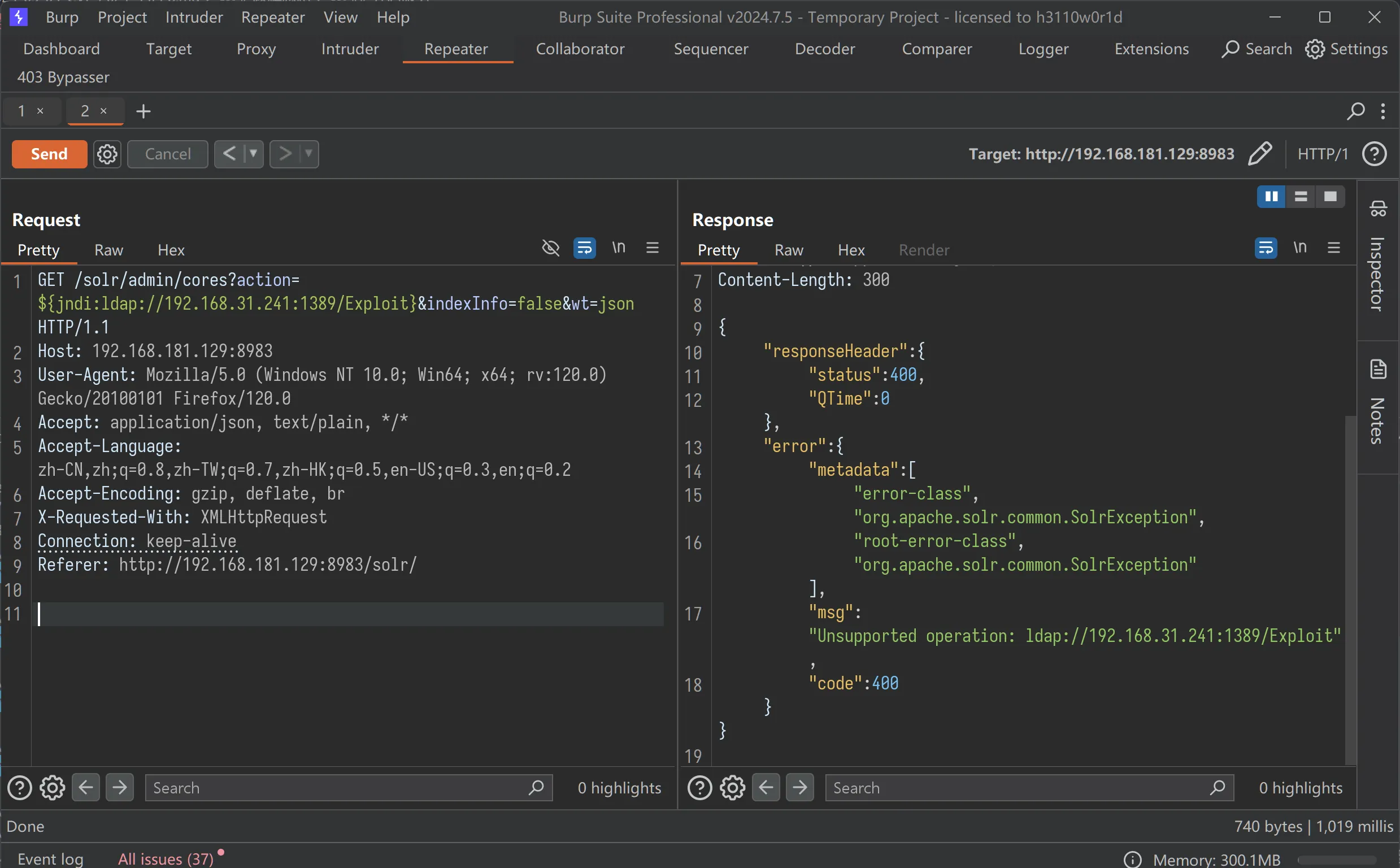Image resolution: width=1400 pixels, height=868 pixels.
Task: Switch to the Collaborator tab
Action: coord(580,49)
